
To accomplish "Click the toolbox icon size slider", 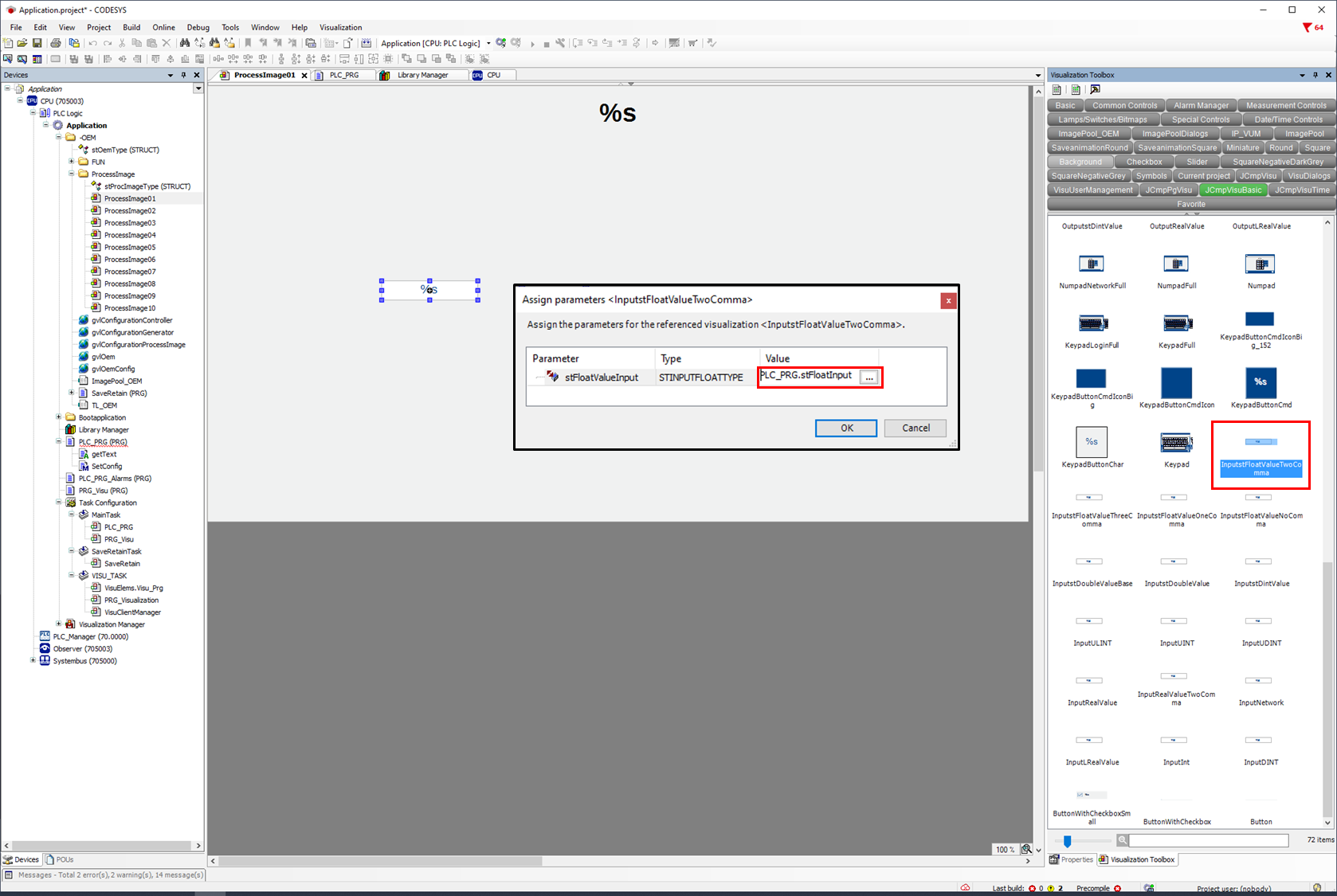I will click(1068, 841).
